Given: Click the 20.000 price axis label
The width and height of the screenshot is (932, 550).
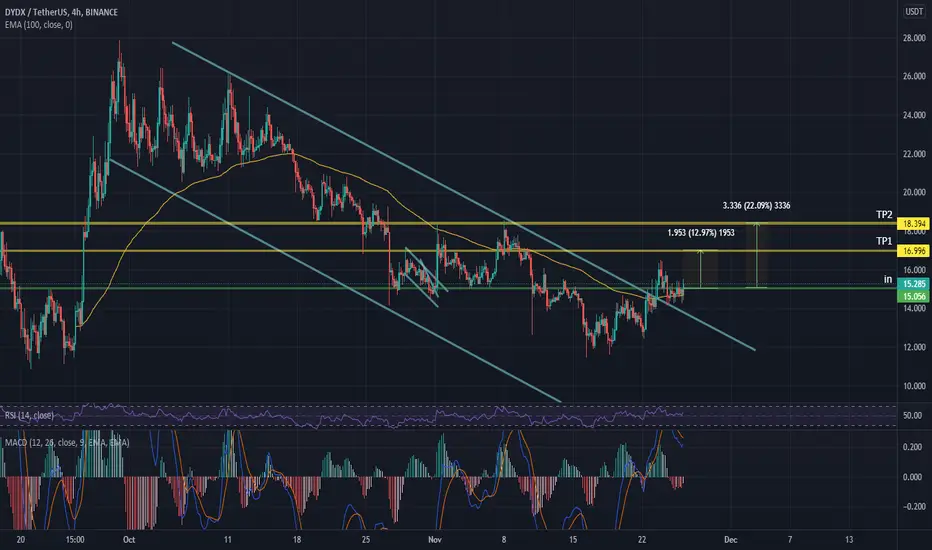Looking at the screenshot, I should click(x=914, y=192).
